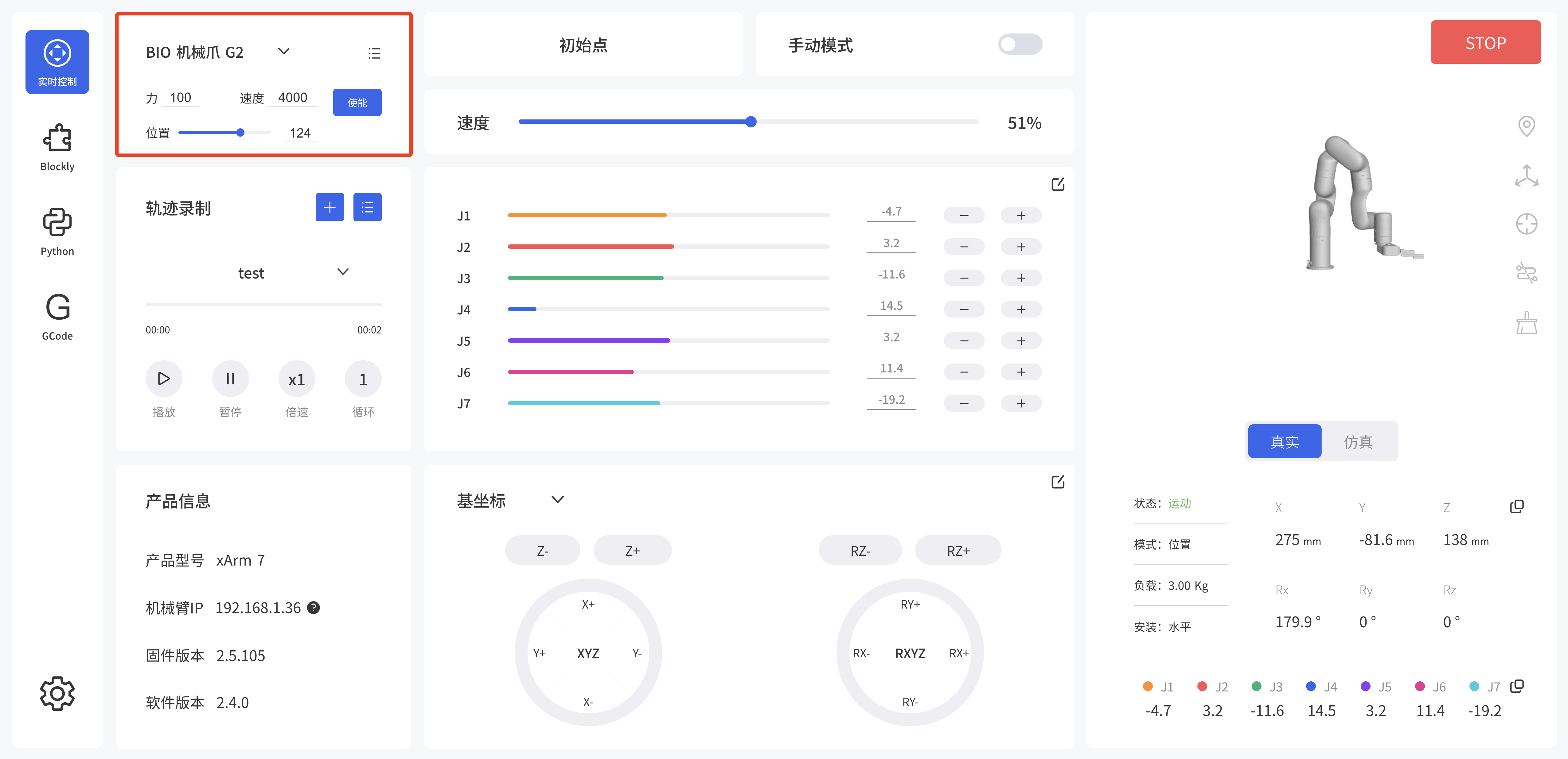This screenshot has height=759, width=1568.
Task: Open application settings via the gear icon
Action: [x=57, y=693]
